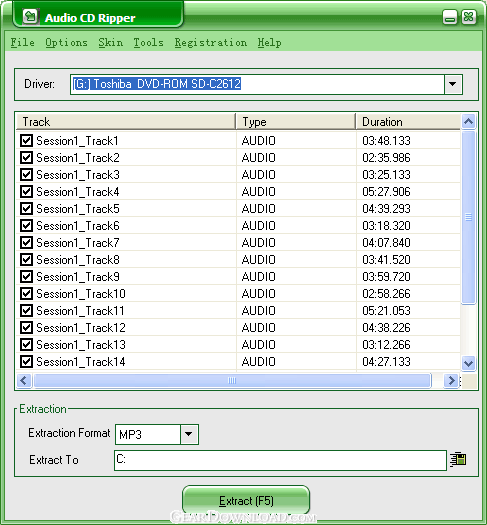Click the horizontal scroll right arrow
Screen dimensions: 487x525
tap(451, 381)
